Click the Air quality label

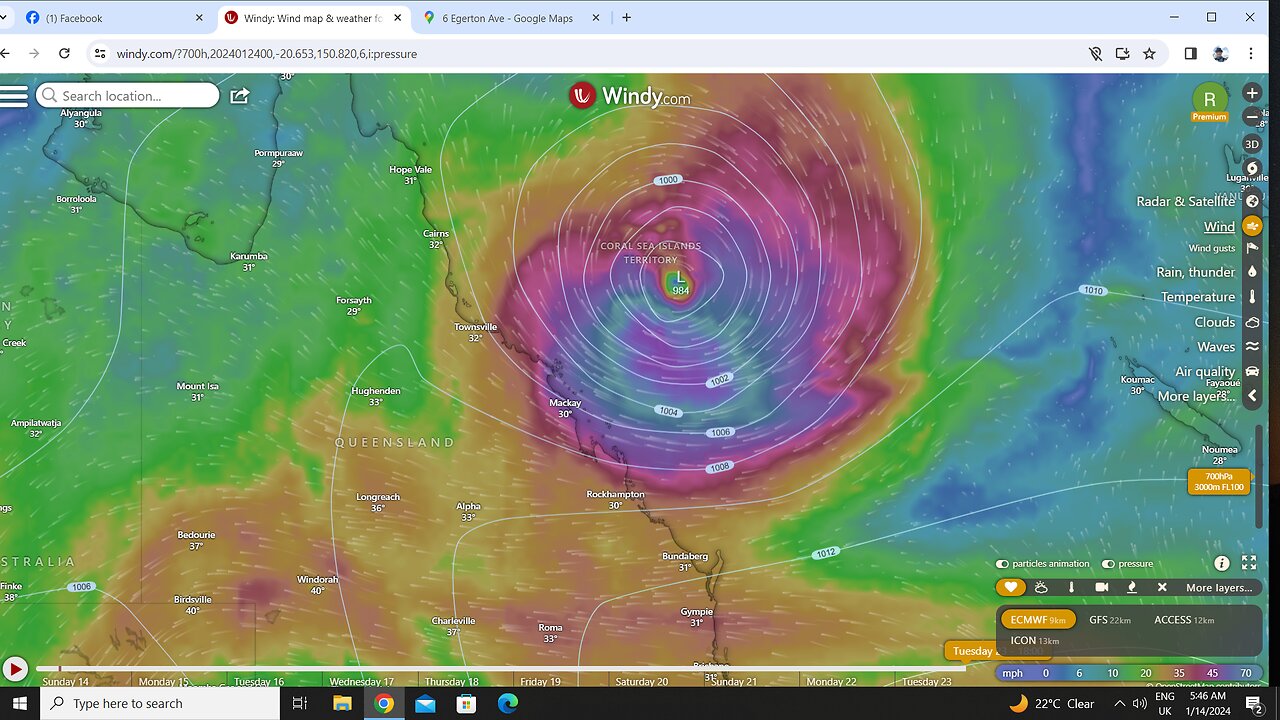point(1205,372)
